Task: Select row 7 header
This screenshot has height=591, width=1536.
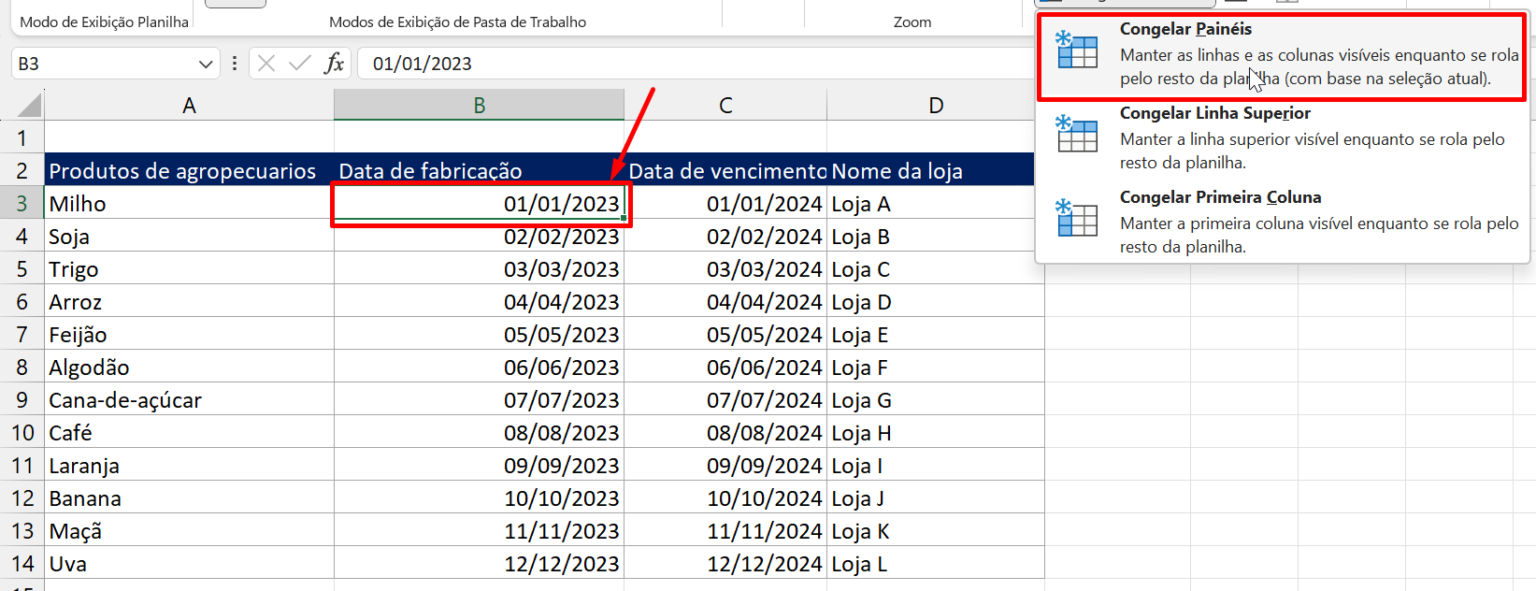Action: tap(24, 334)
